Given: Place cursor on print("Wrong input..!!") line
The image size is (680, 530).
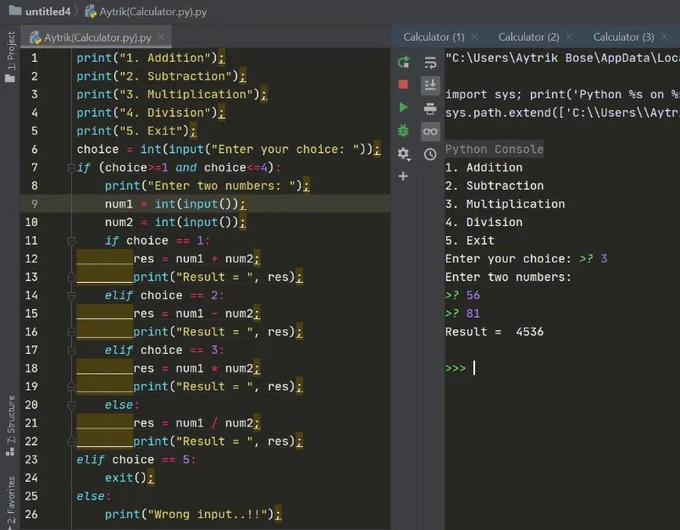Looking at the screenshot, I should coord(193,514).
